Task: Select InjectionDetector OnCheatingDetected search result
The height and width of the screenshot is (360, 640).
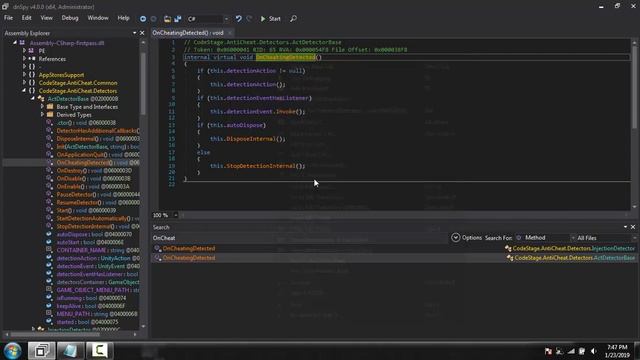Action: pos(394,248)
